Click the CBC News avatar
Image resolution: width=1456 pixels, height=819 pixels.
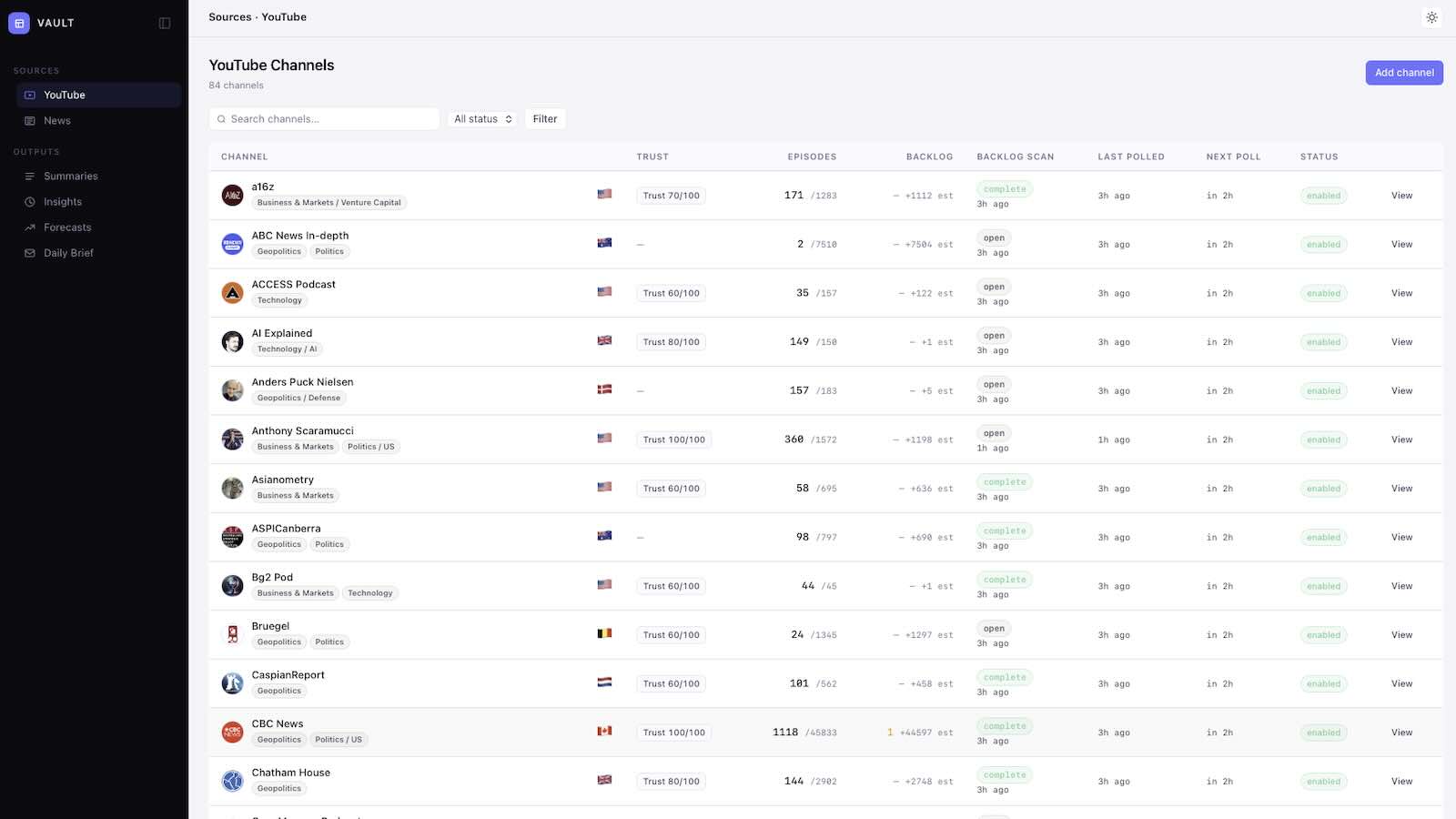[x=233, y=733]
